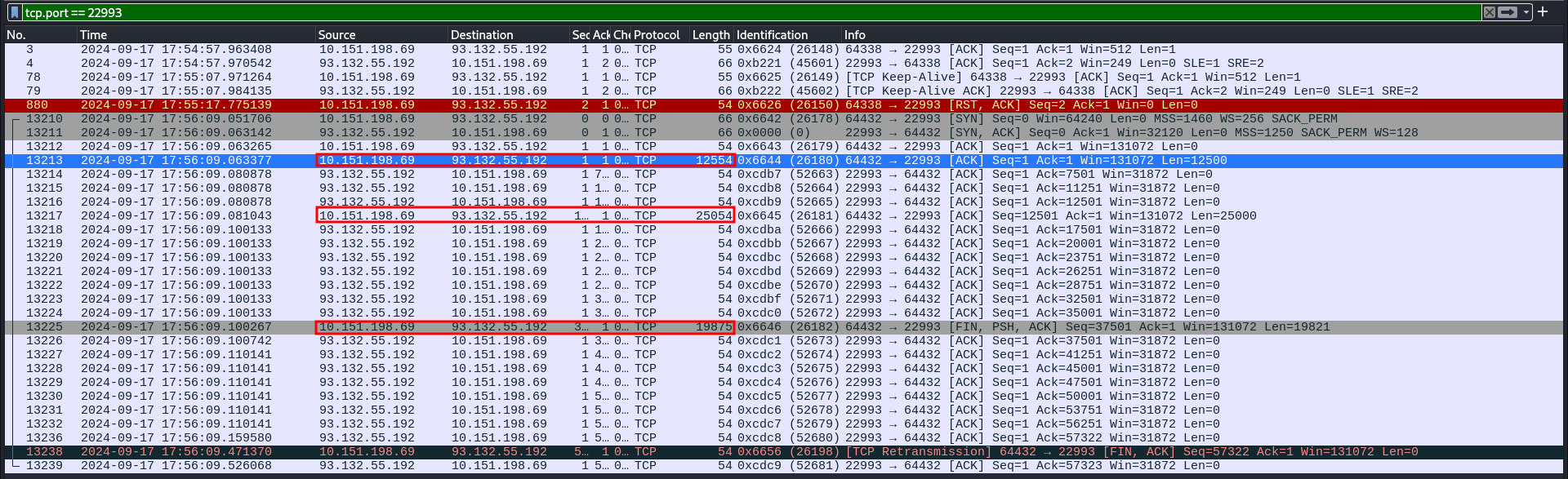Image resolution: width=1568 pixels, height=479 pixels.
Task: Click the Info column header
Action: click(854, 35)
